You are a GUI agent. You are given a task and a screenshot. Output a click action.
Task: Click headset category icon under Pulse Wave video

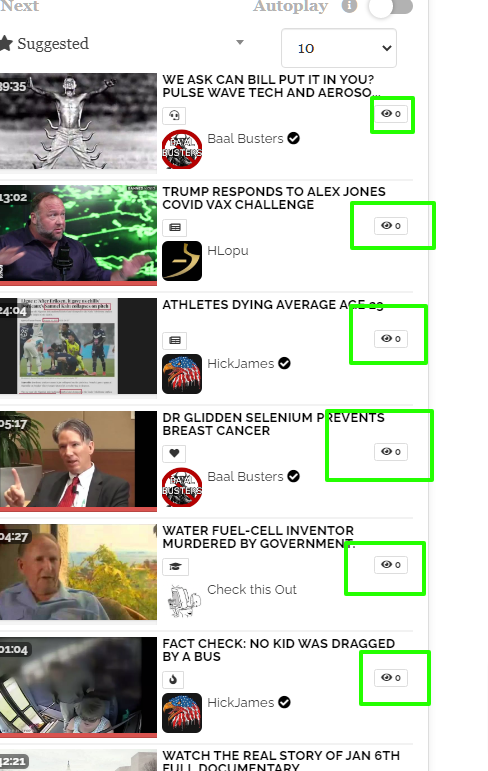(x=174, y=116)
